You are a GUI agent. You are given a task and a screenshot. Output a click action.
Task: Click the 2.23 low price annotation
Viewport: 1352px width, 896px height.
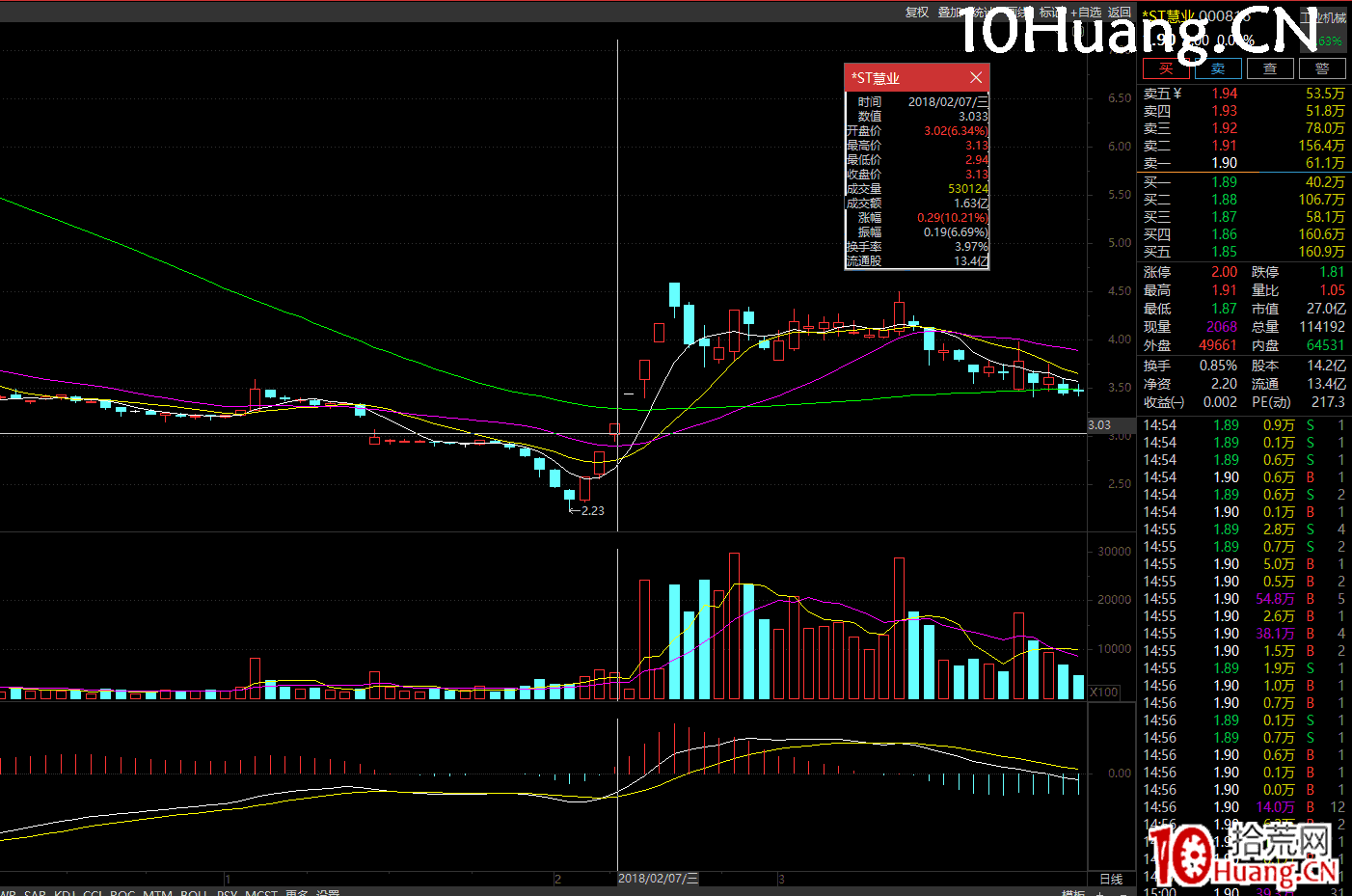(592, 511)
